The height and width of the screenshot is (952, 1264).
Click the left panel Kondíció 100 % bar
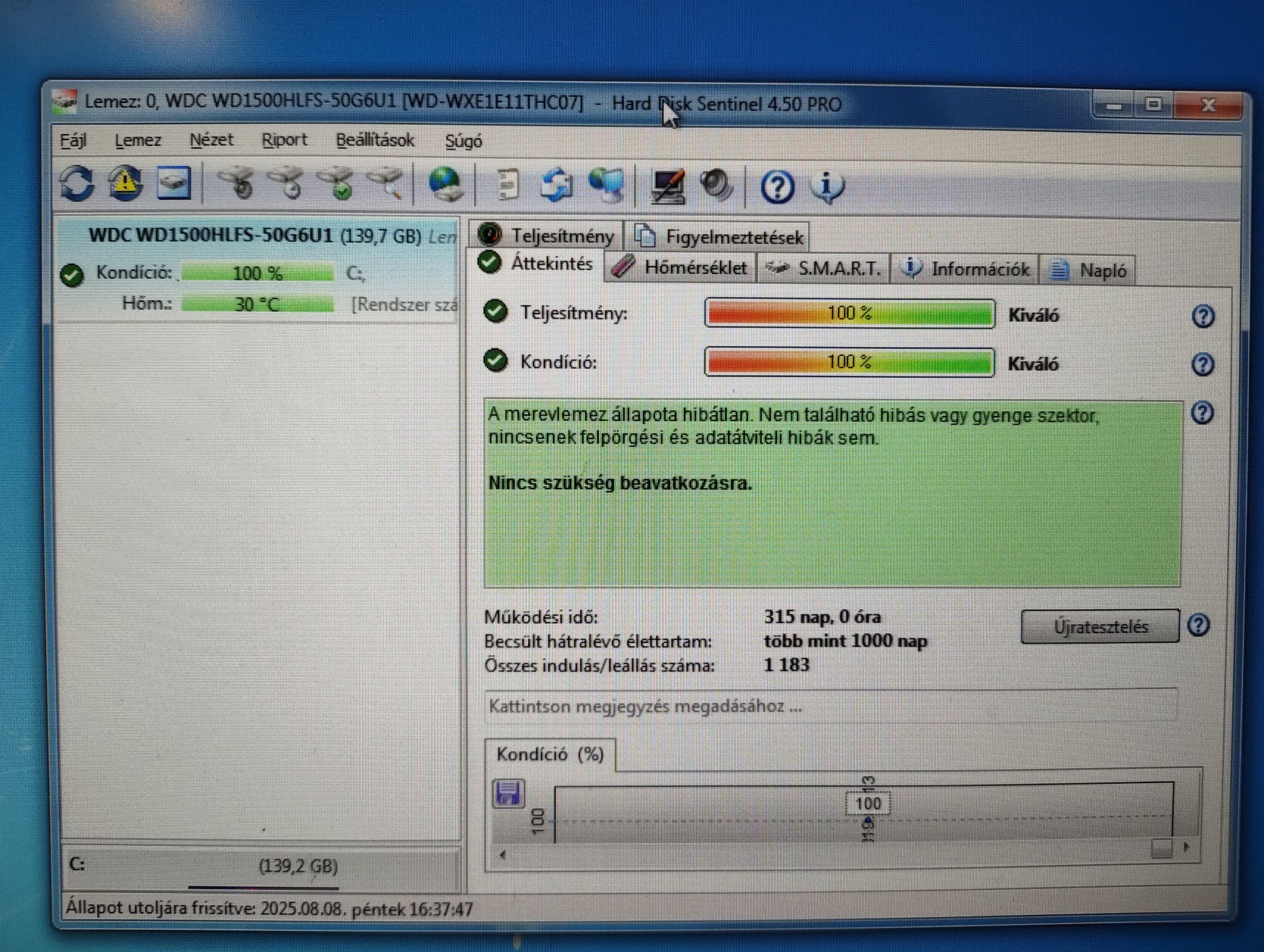point(257,273)
